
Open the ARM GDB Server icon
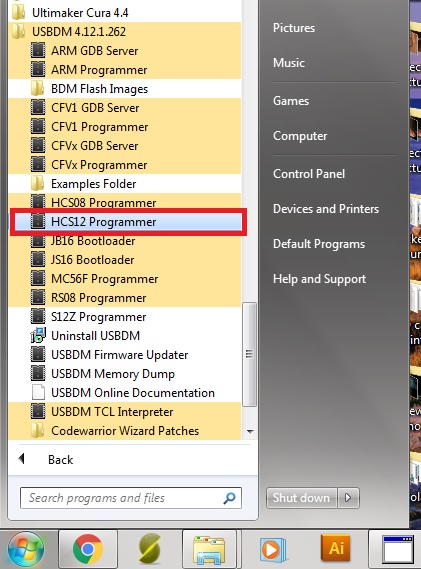[x=38, y=50]
